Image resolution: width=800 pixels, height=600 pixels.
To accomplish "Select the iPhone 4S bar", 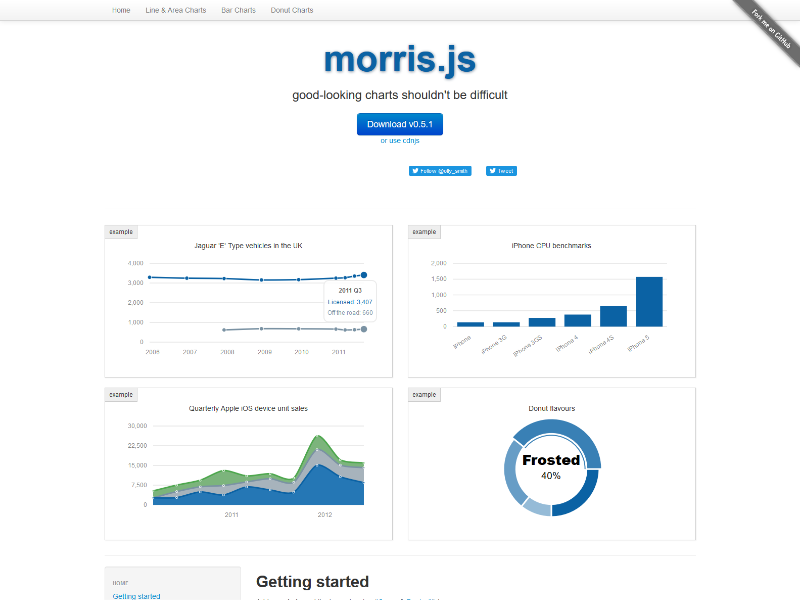I will coord(613,316).
